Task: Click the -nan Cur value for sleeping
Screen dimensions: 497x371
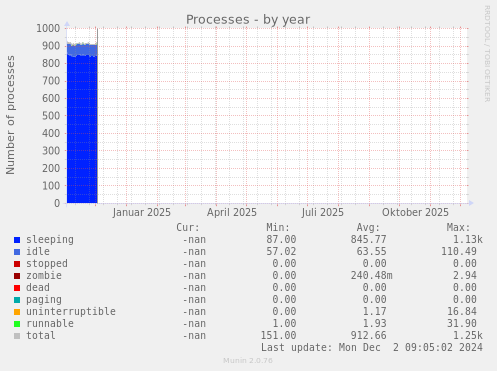Action: click(194, 239)
